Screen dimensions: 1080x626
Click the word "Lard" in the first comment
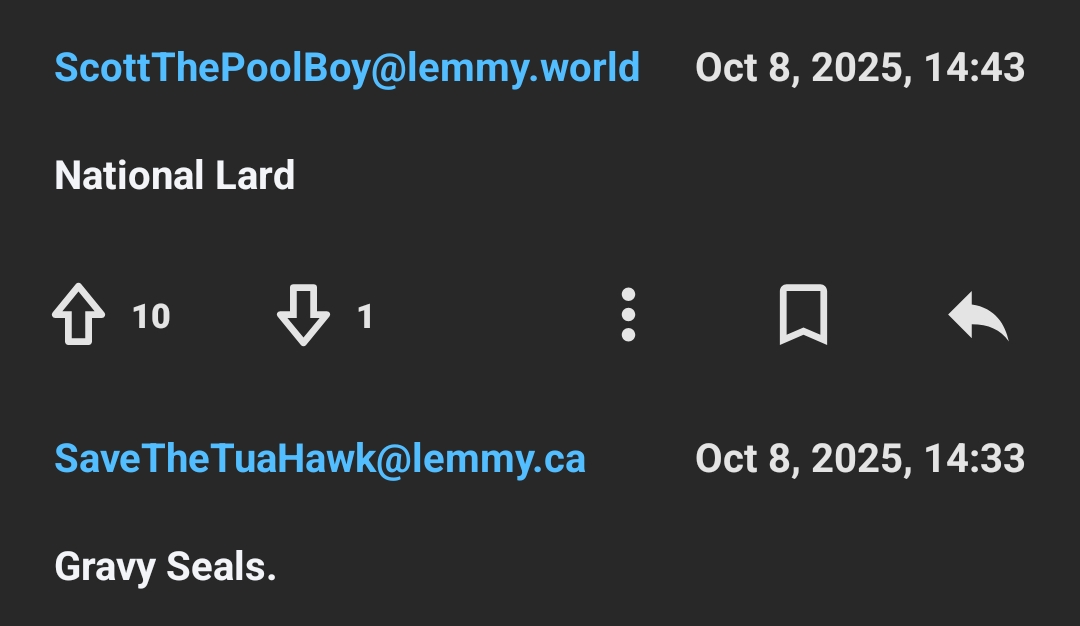click(x=254, y=176)
